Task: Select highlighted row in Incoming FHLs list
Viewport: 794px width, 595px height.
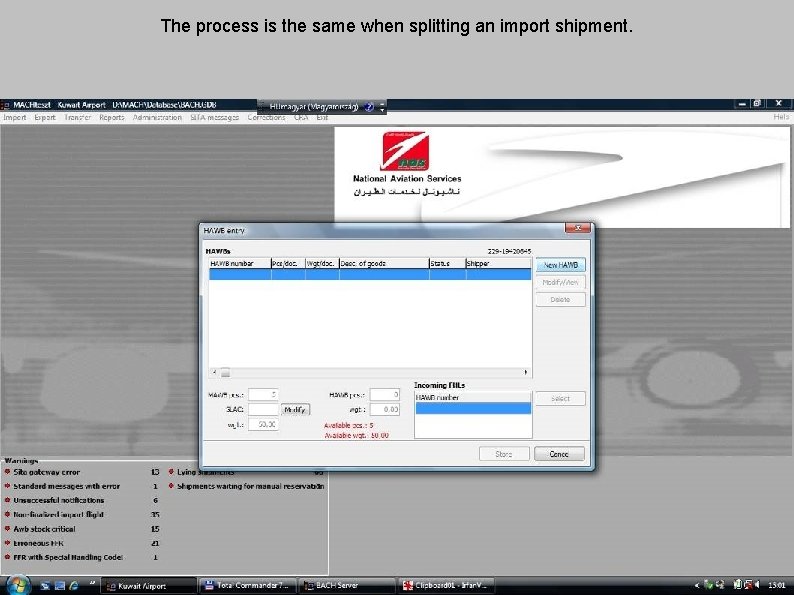Action: tap(473, 408)
